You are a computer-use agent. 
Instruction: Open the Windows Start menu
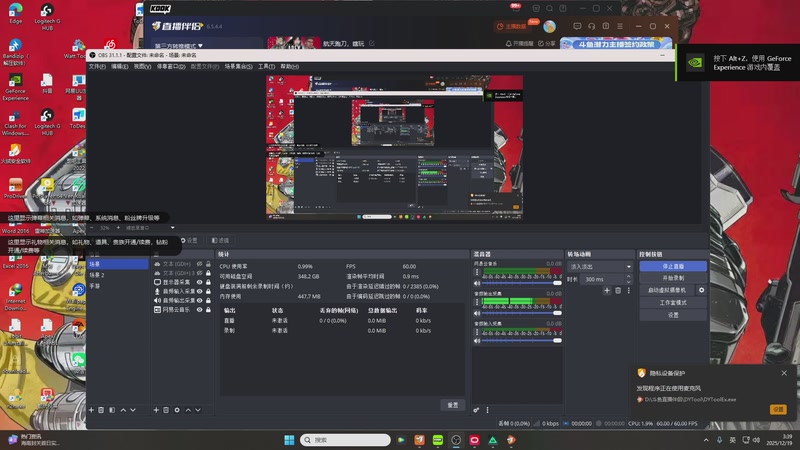coord(289,440)
